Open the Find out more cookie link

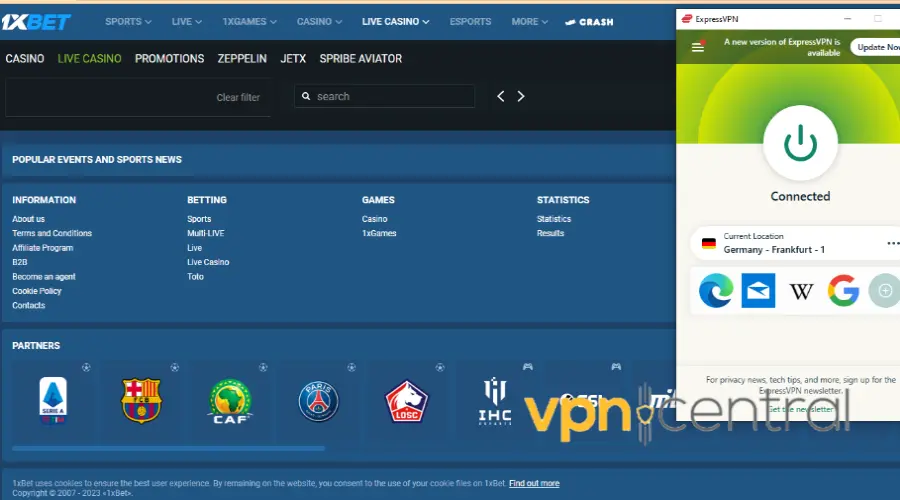coord(534,483)
